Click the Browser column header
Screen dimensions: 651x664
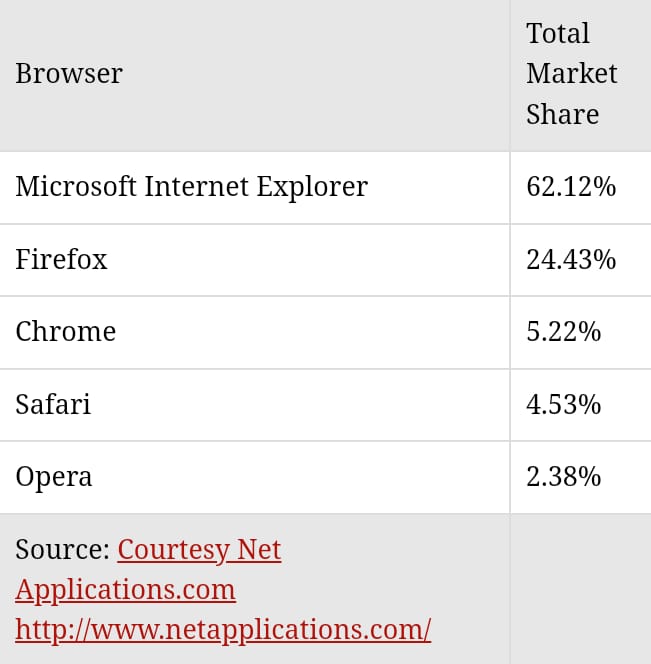click(x=69, y=74)
